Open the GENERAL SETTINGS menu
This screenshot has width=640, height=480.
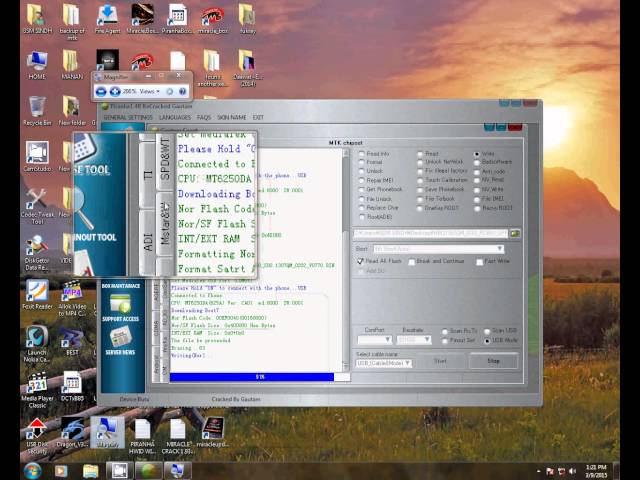128,118
